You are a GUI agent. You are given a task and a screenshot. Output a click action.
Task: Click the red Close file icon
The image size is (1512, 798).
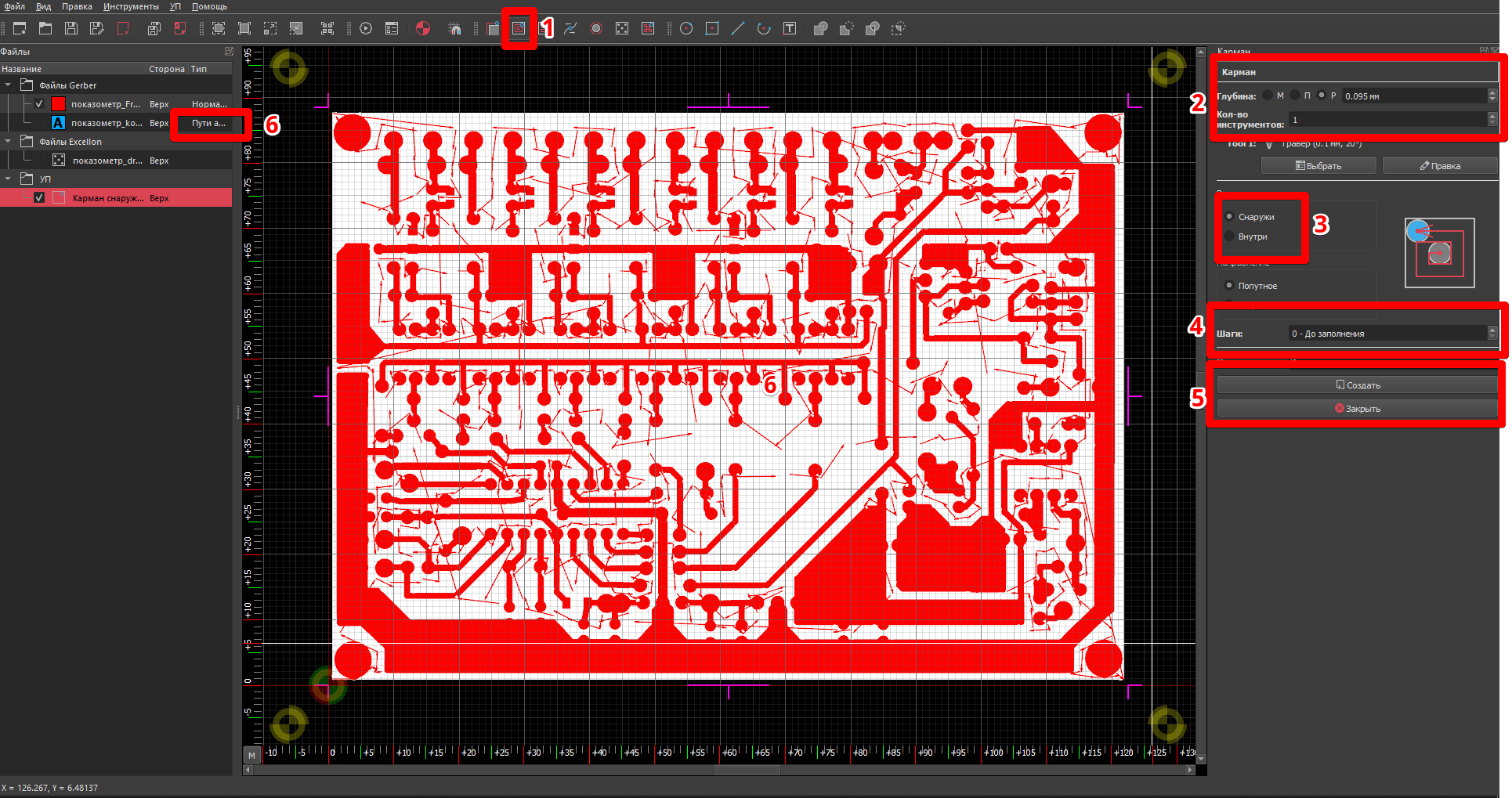pos(123,28)
